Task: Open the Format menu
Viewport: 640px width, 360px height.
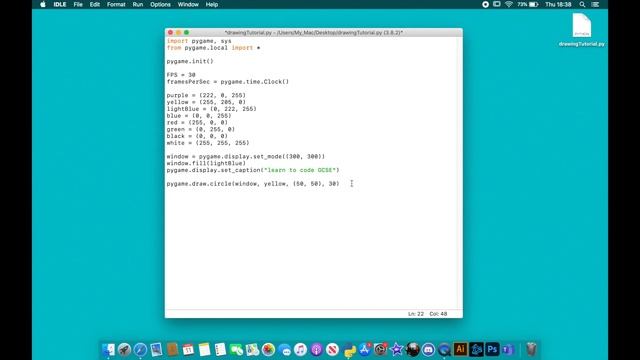Action: (x=116, y=4)
